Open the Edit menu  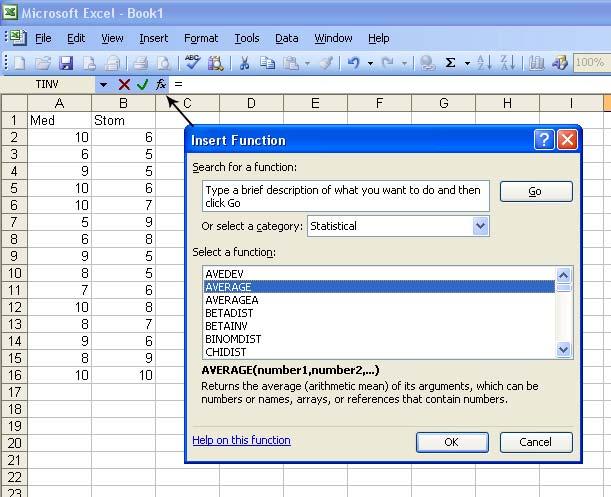tap(76, 38)
